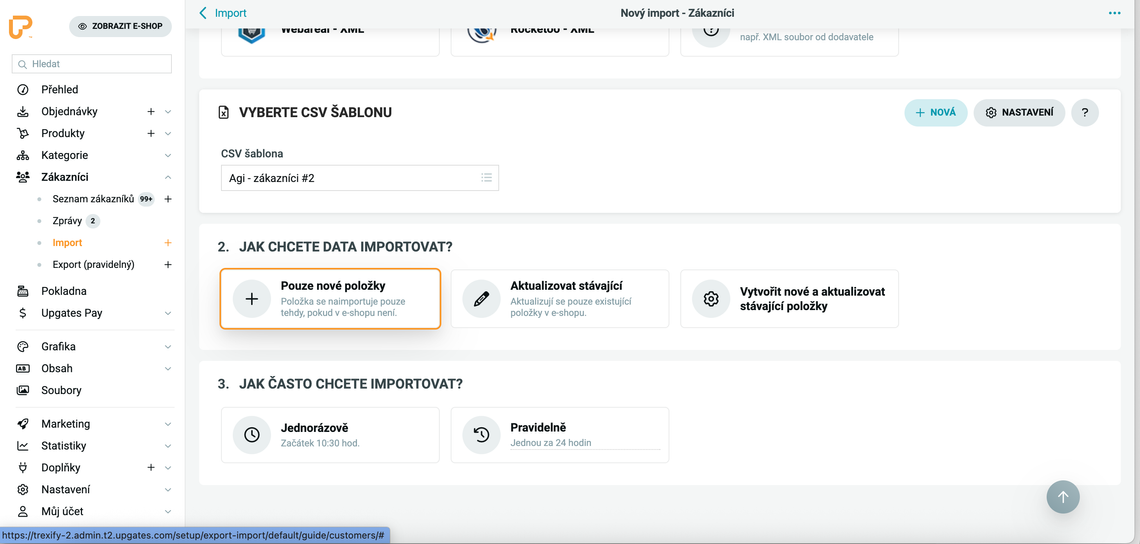1140x544 pixels.
Task: Choose Aktualizovat stávající import mode
Action: point(559,298)
